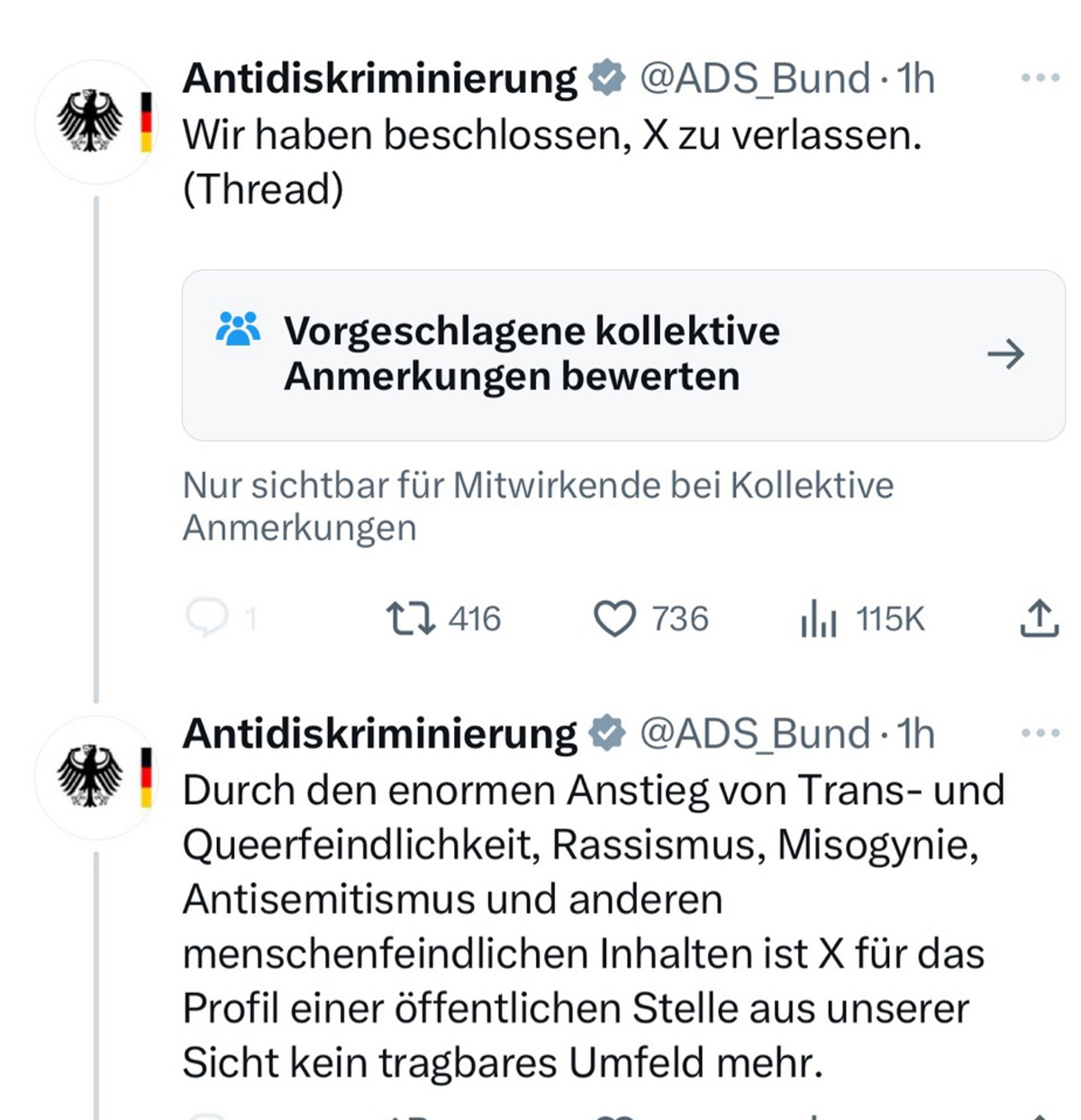Tap the views analytics icon showing 115K
The height and width of the screenshot is (1120, 1081).
pos(818,618)
